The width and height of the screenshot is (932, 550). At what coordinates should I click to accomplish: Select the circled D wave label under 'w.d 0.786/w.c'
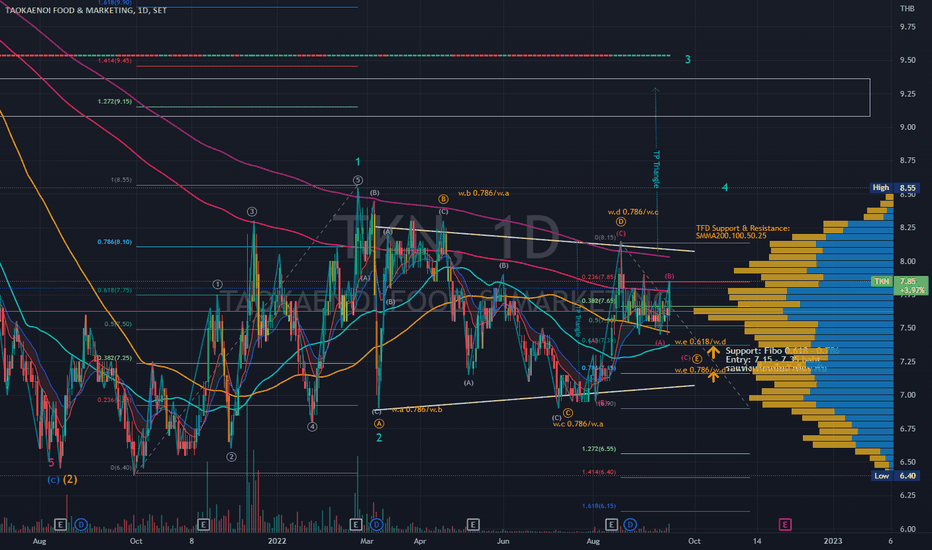[x=621, y=222]
